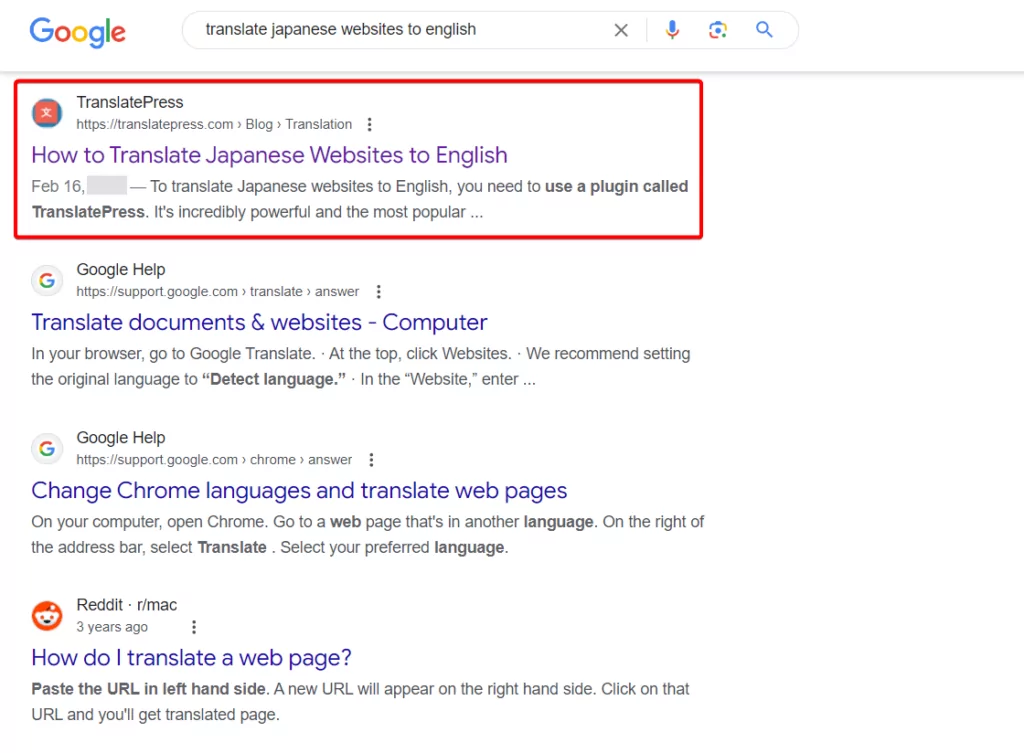Click the Google logo

[x=78, y=31]
